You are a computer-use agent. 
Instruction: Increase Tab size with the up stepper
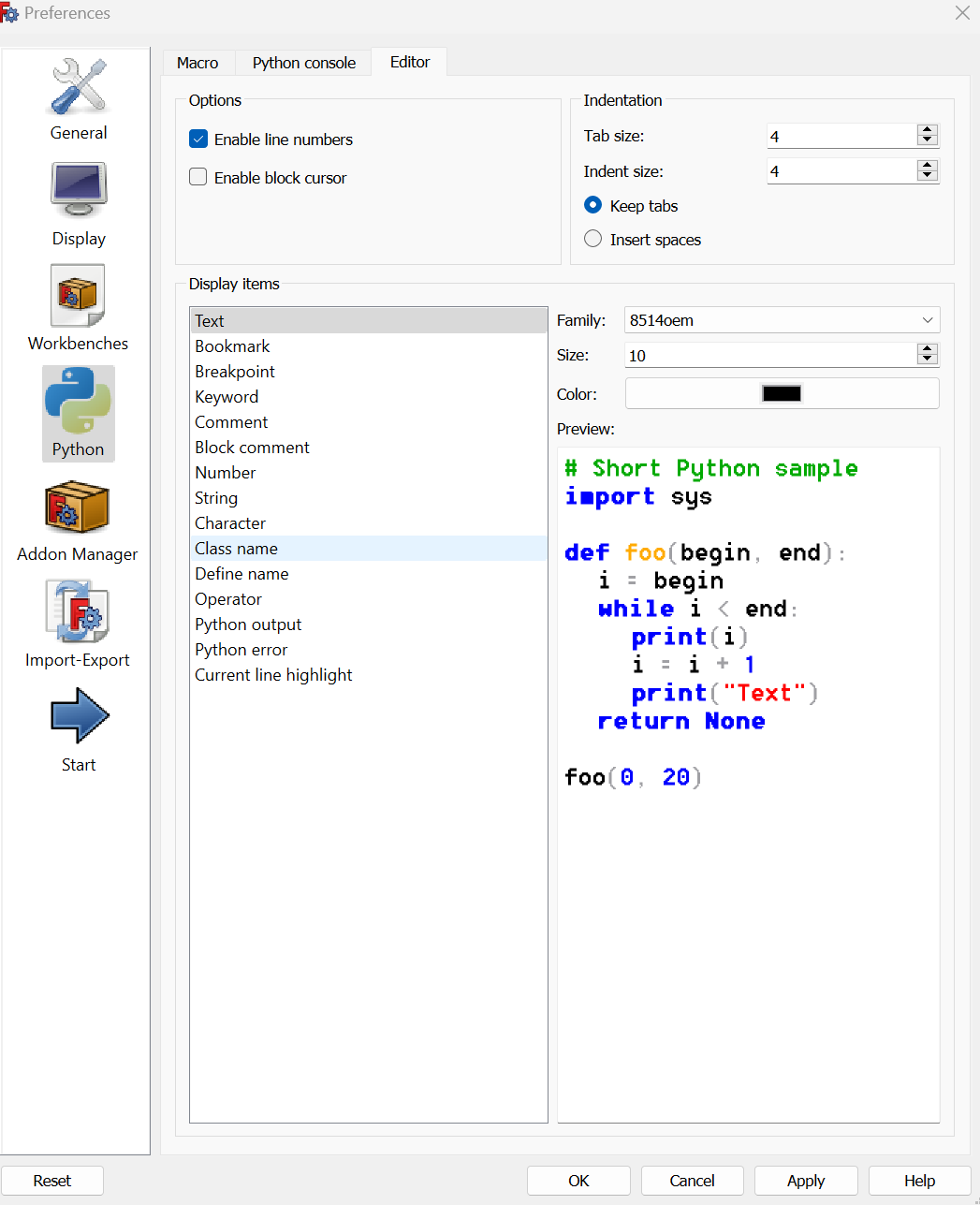(x=927, y=130)
